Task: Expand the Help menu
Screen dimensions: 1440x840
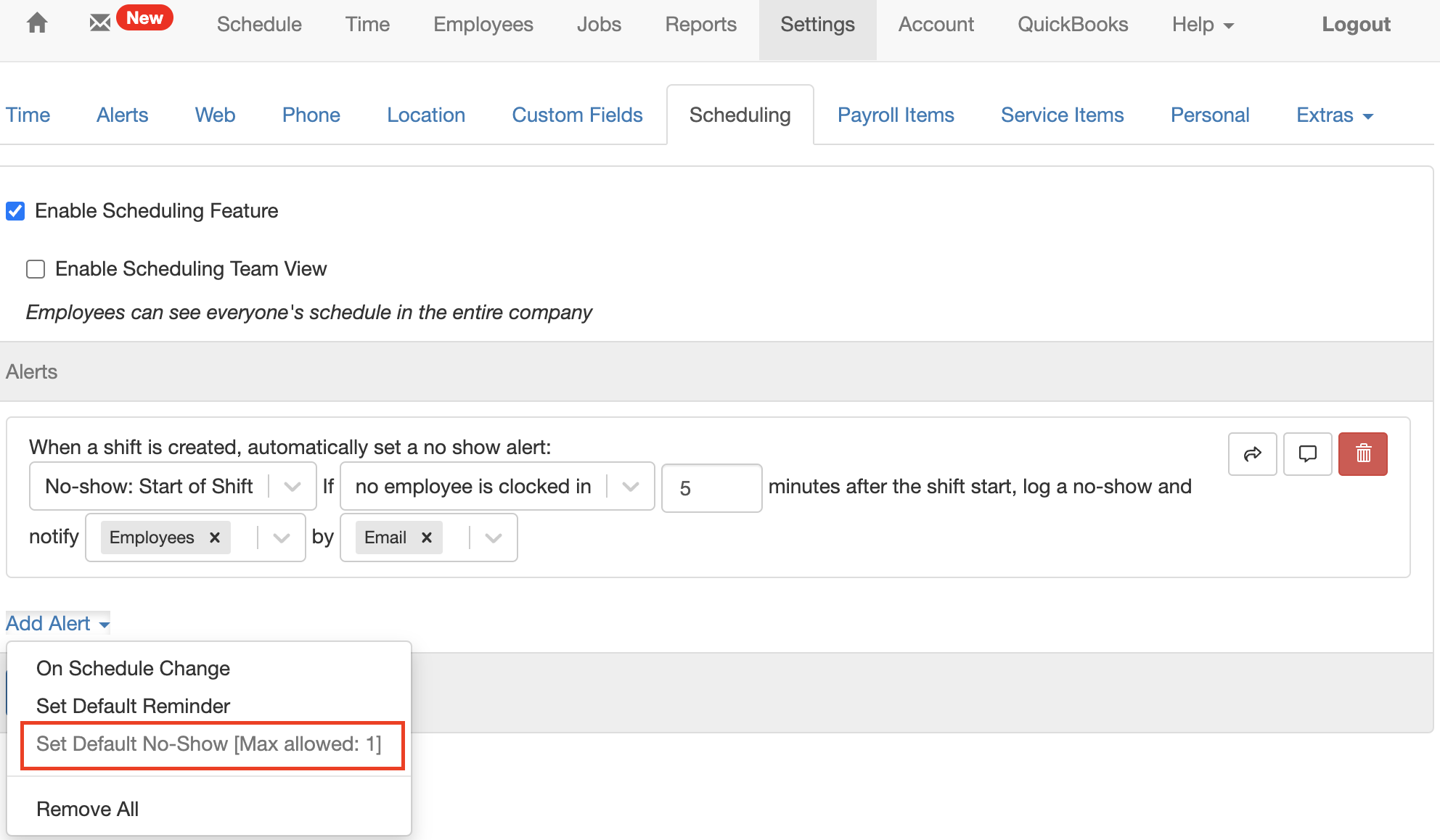Action: [x=1203, y=25]
